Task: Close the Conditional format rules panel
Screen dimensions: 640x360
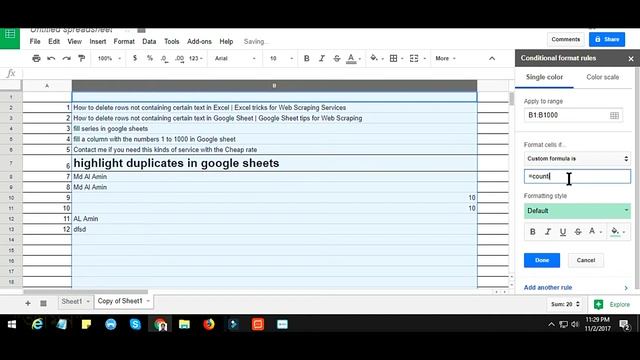Action: [x=631, y=59]
